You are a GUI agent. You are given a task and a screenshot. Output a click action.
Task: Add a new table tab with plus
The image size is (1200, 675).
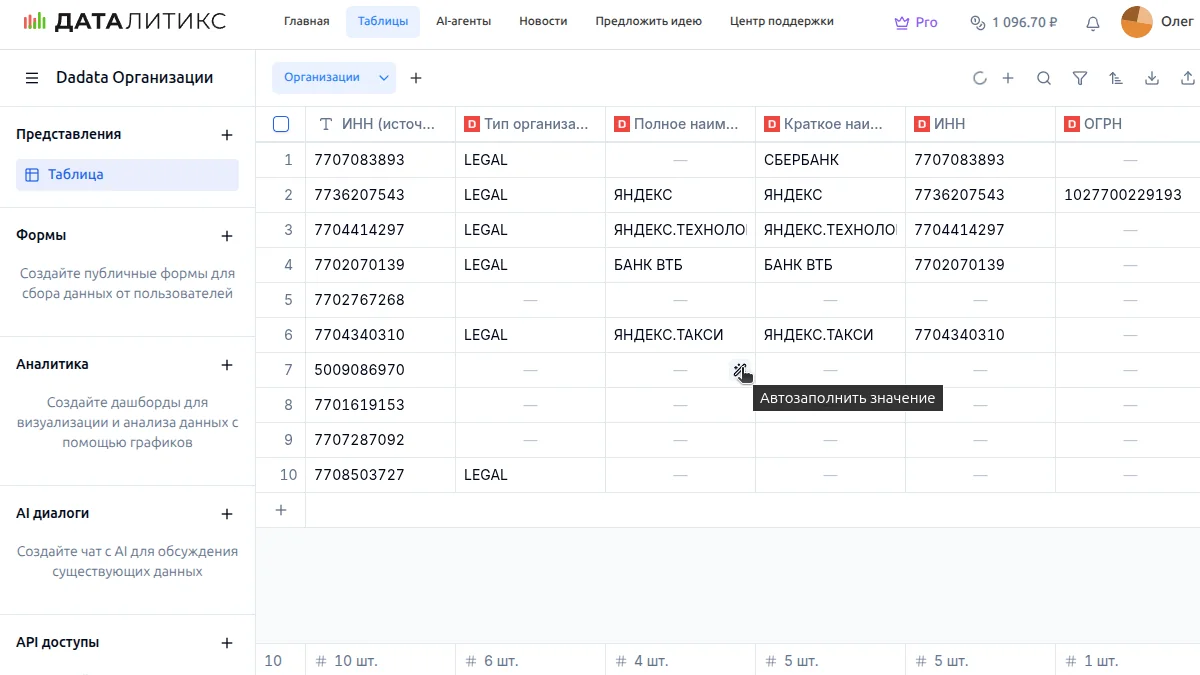(416, 78)
